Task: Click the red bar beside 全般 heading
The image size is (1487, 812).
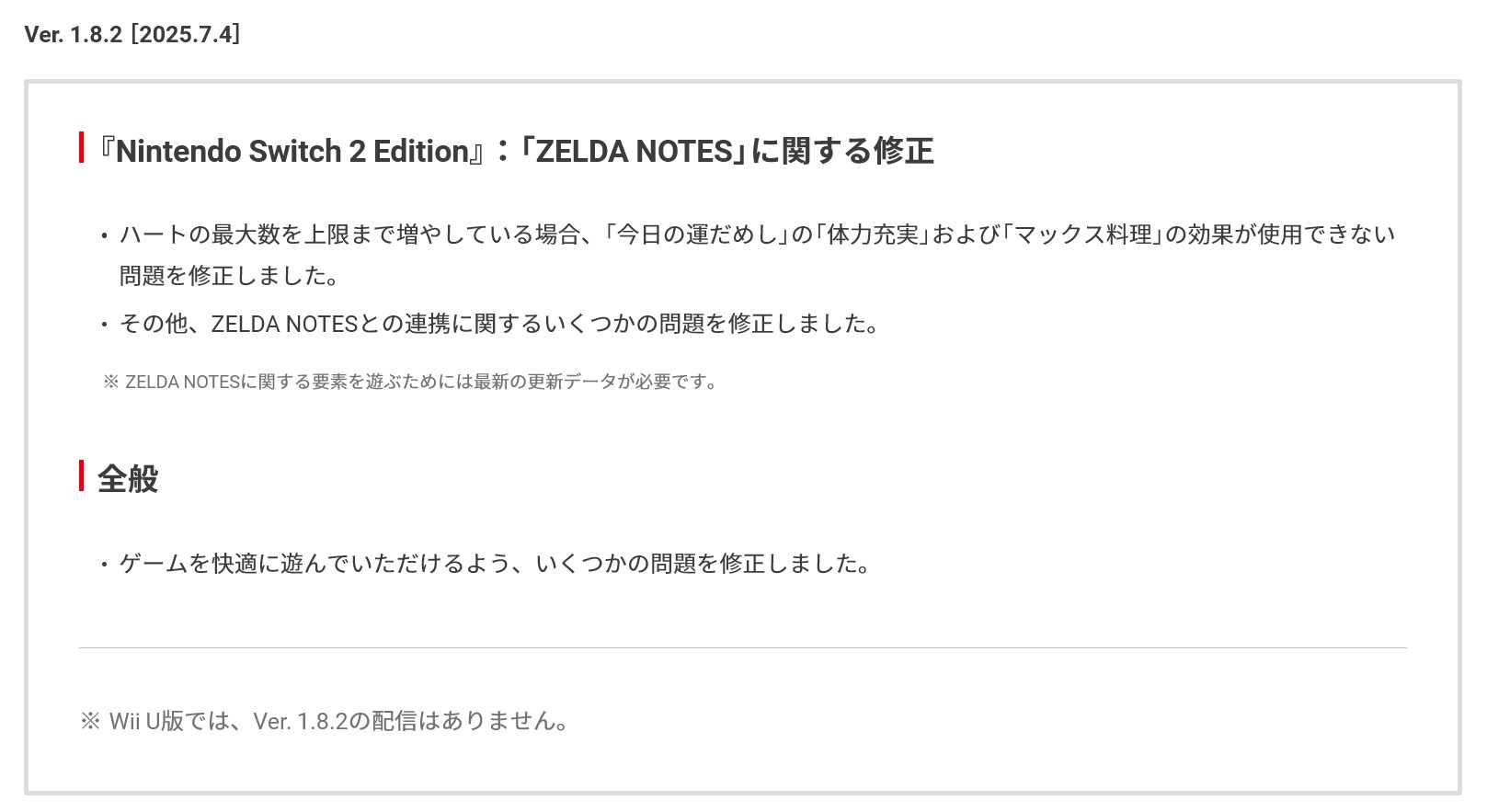Action: [82, 476]
